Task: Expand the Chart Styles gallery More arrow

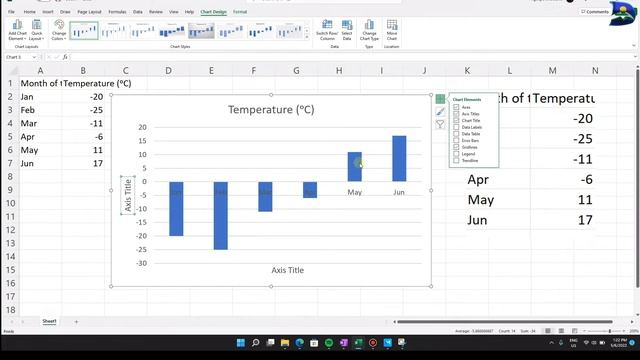Action: coord(307,38)
